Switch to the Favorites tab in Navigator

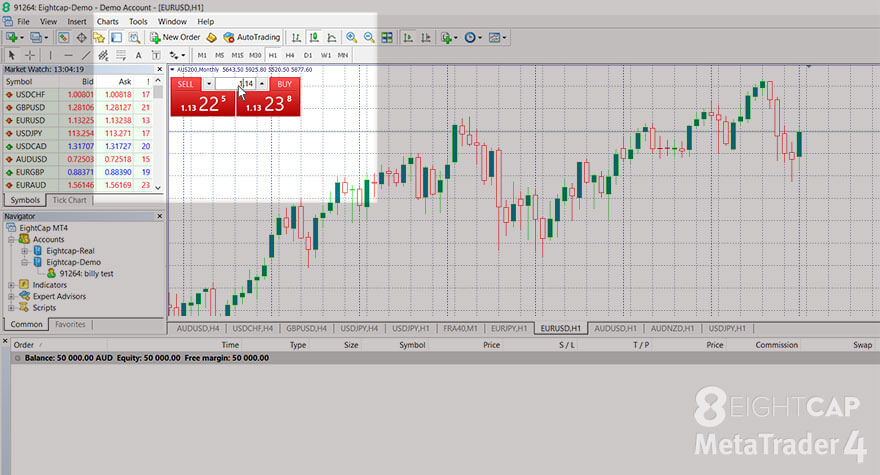coord(70,324)
